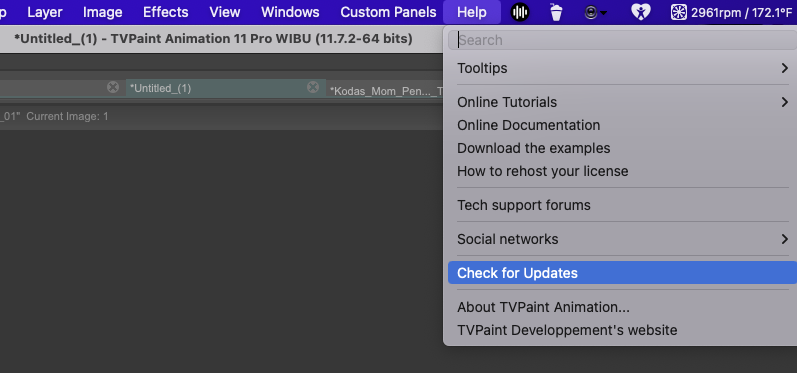This screenshot has height=373, width=797.
Task: Open the fan speed 2961rpm status item
Action: tap(731, 12)
